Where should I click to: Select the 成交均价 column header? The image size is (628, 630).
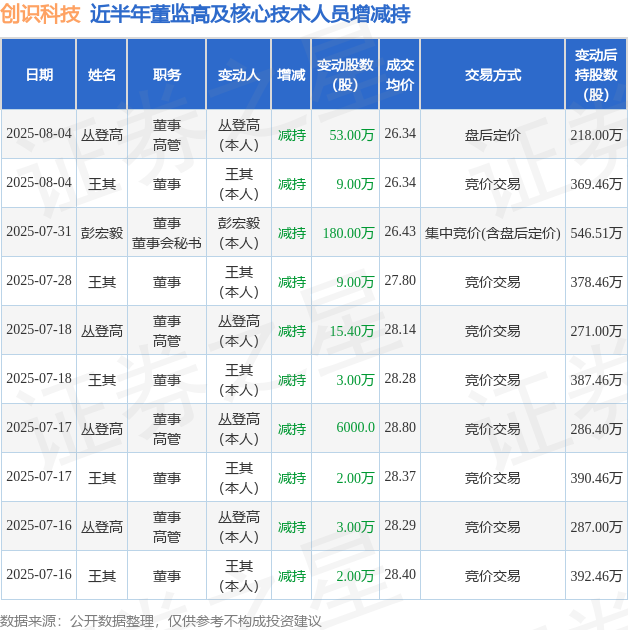coord(400,74)
